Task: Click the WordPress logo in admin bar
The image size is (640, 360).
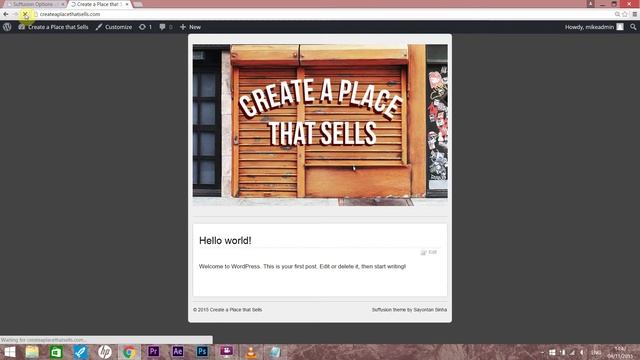Action: (7, 27)
